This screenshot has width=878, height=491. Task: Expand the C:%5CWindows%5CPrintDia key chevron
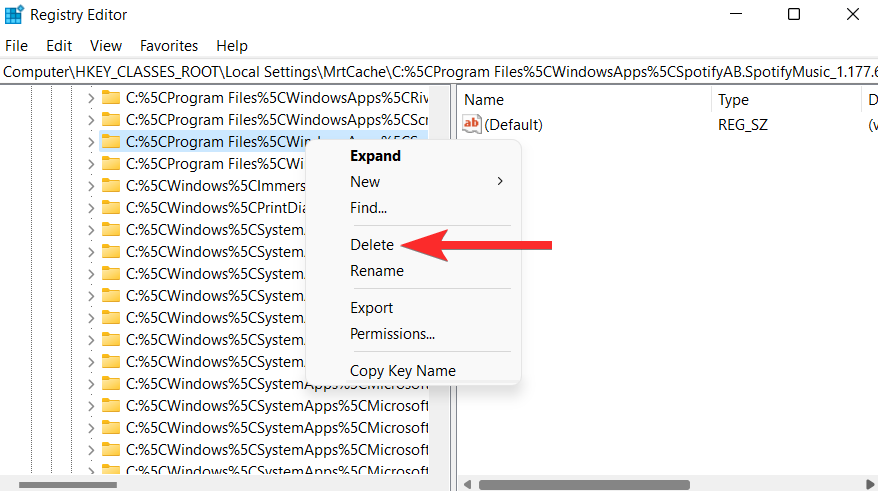(x=90, y=208)
